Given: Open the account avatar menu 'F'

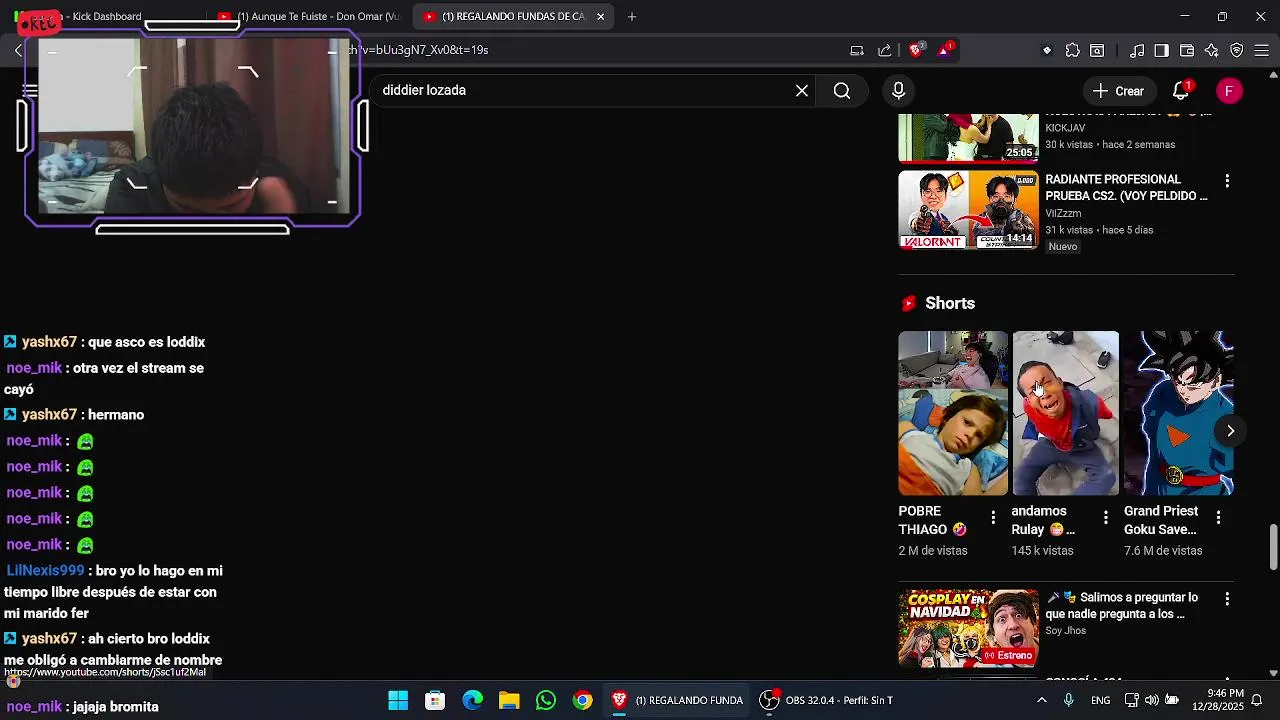Looking at the screenshot, I should (1229, 91).
